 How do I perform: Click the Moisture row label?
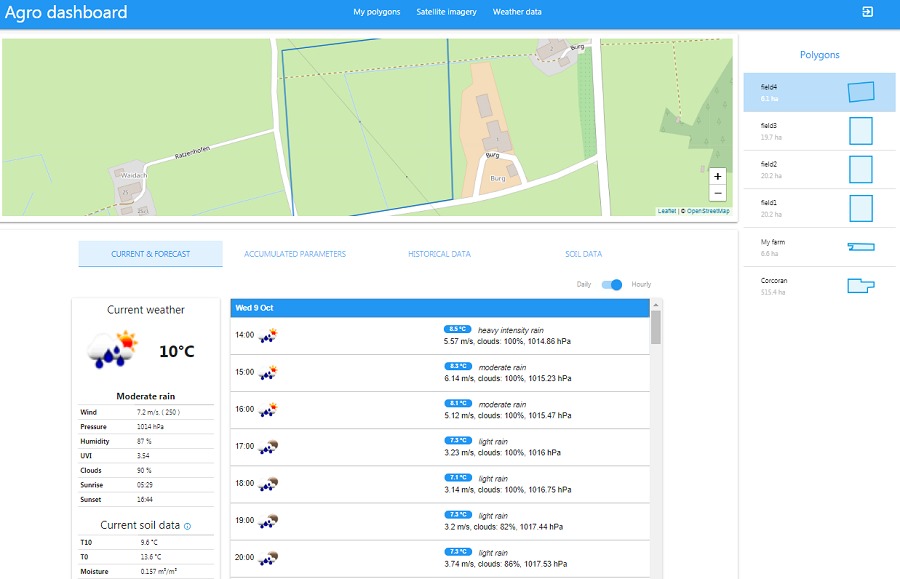click(94, 572)
